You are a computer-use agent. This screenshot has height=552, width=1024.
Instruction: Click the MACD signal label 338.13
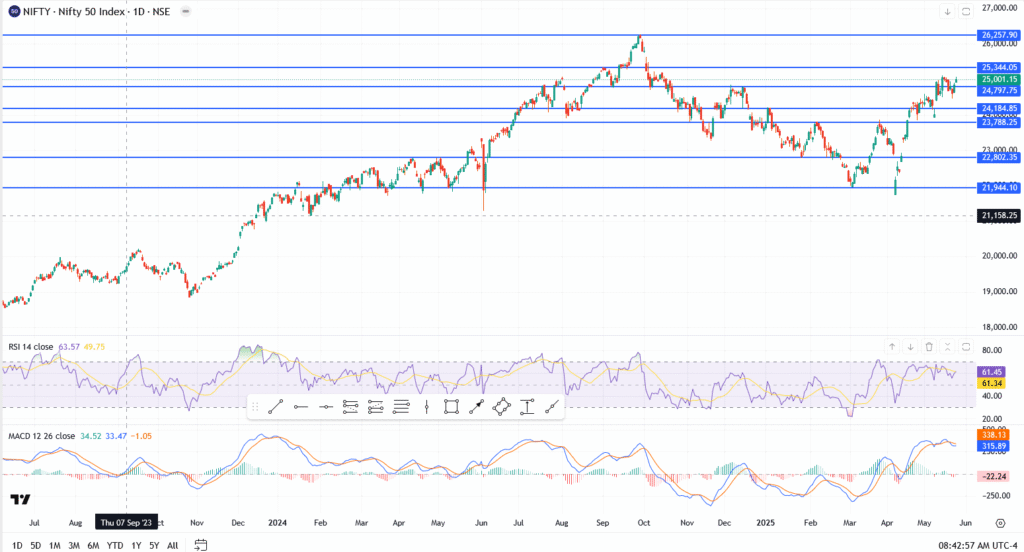(993, 434)
